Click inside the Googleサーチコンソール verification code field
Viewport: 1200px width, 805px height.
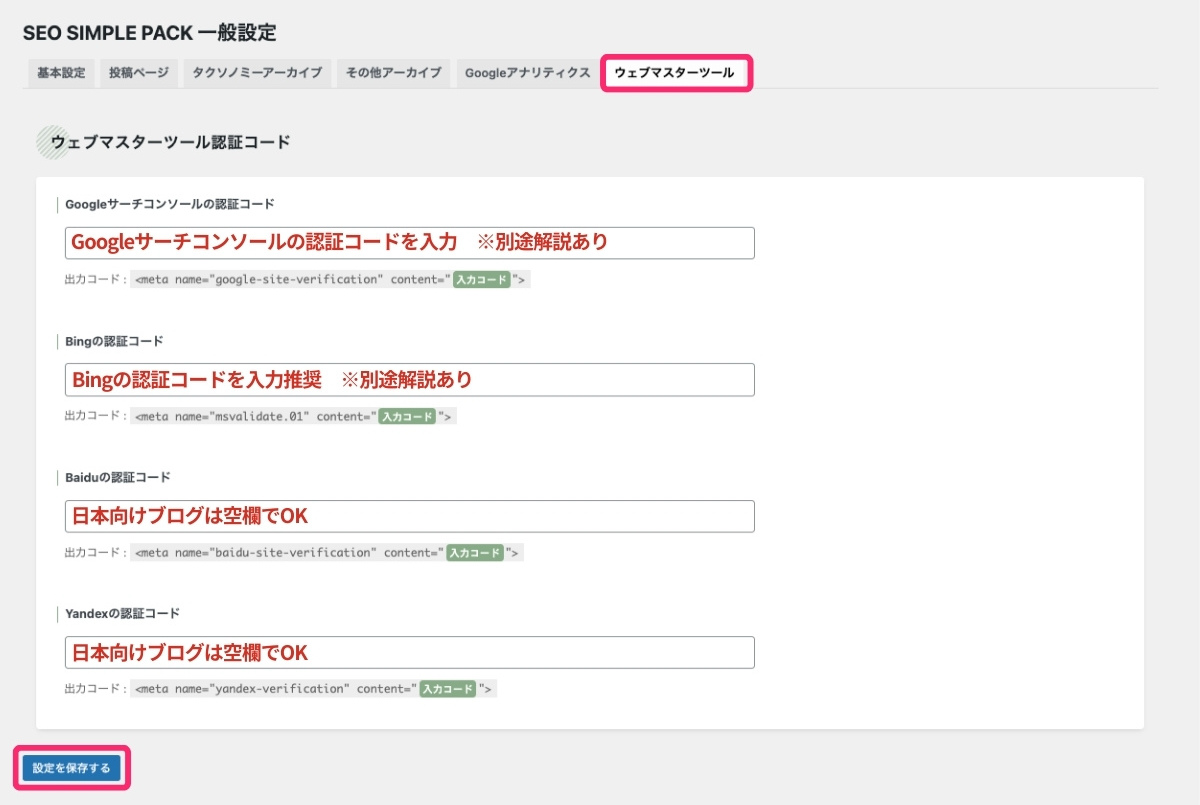tap(408, 242)
